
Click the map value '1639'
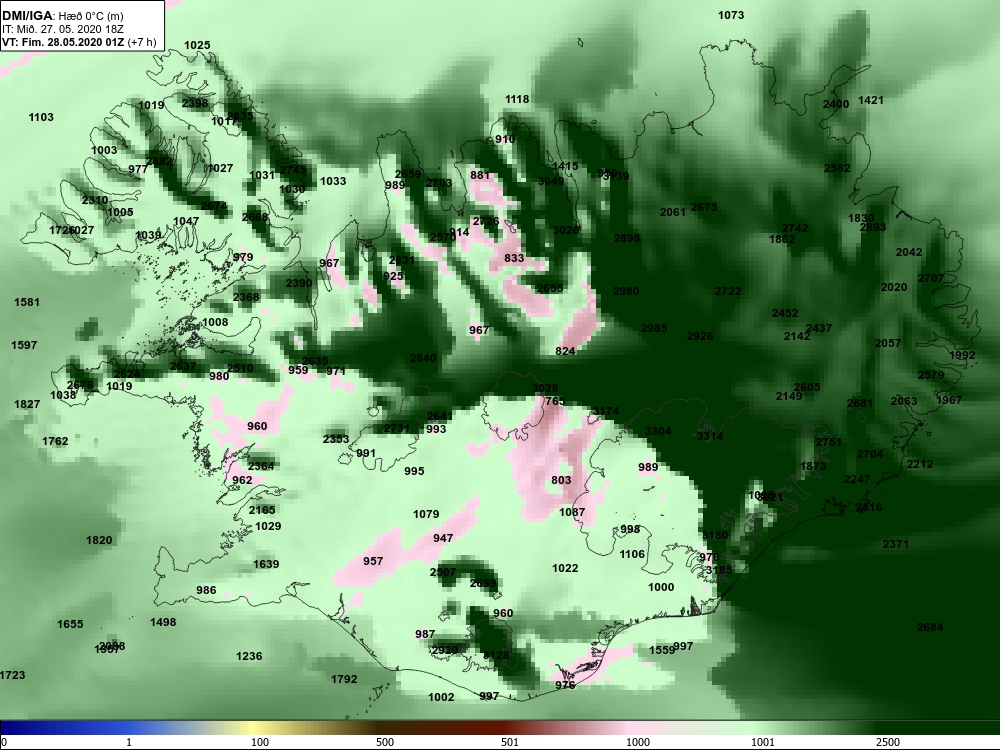click(266, 564)
